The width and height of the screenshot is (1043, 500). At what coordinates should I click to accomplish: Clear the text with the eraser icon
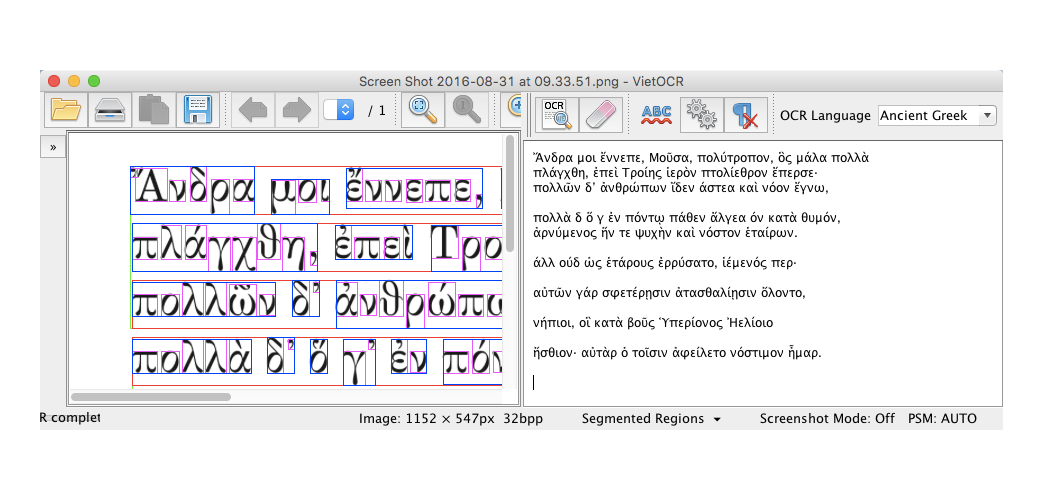[x=601, y=116]
